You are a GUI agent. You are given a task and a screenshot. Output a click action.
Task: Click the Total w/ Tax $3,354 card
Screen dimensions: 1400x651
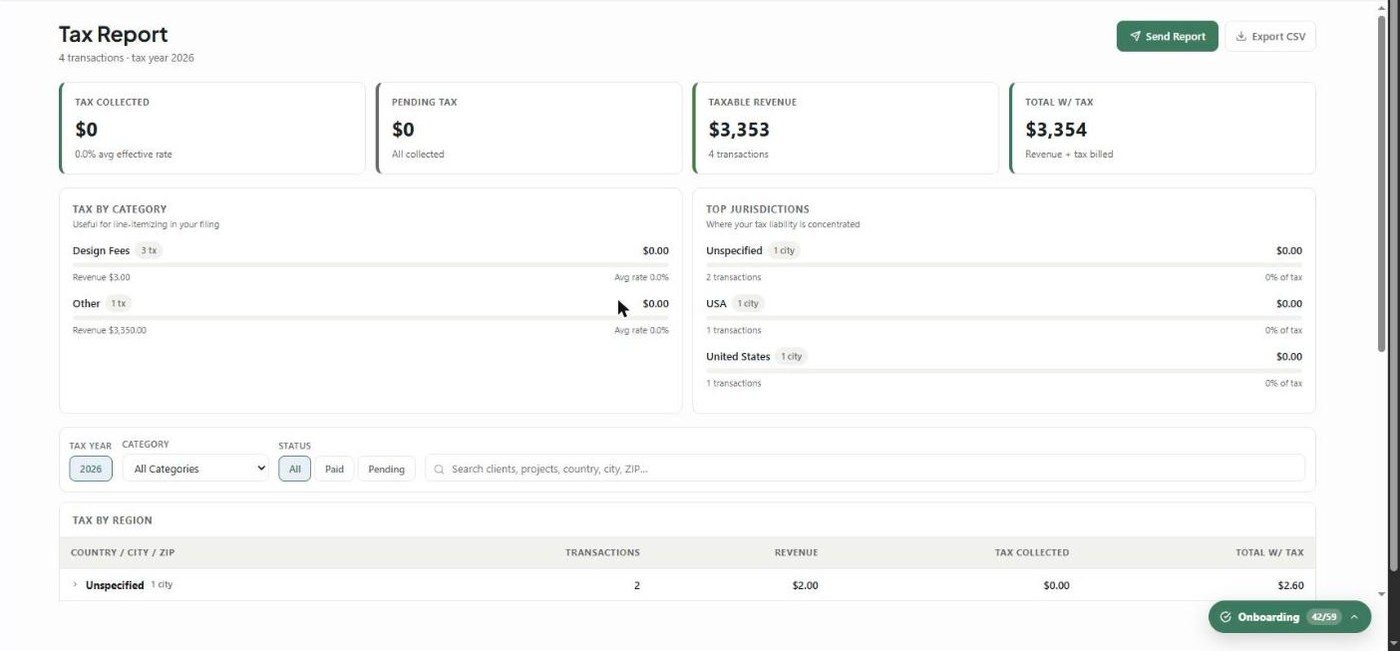pos(1163,128)
